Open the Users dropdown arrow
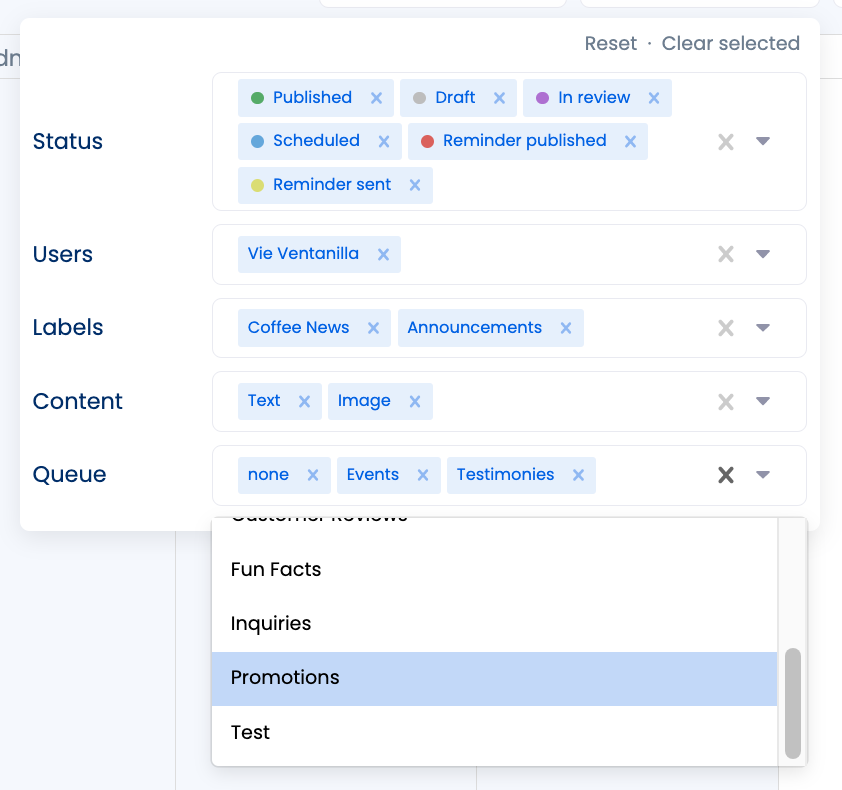The width and height of the screenshot is (842, 790). click(763, 254)
